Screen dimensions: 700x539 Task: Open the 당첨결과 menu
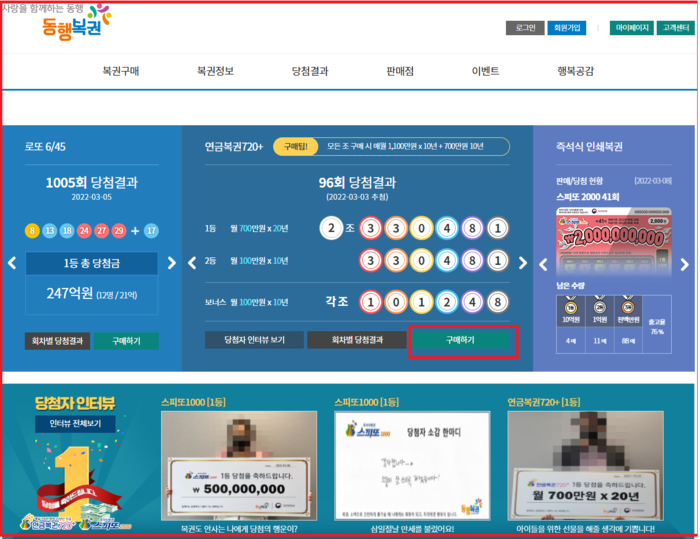coord(310,71)
